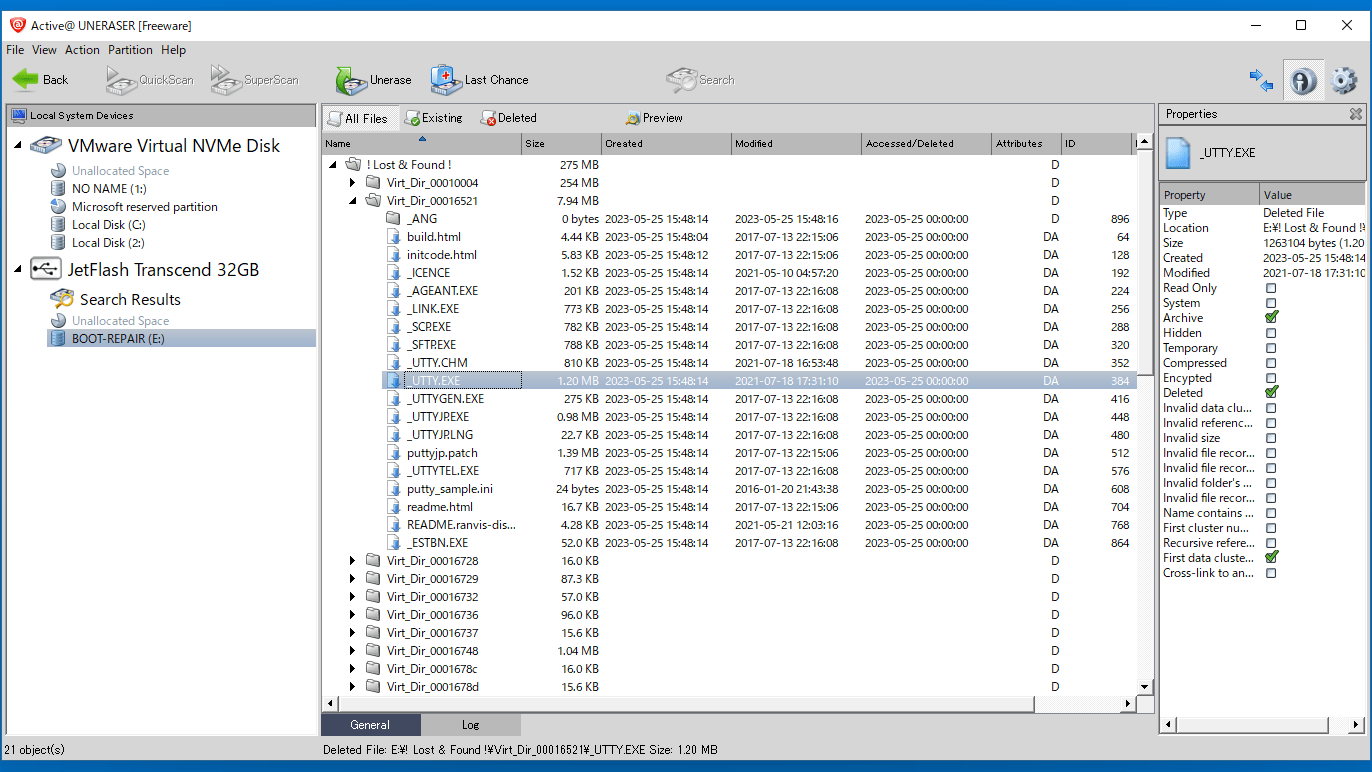Expand the Virt_Dir_00010004 folder
The image size is (1372, 772).
352,183
